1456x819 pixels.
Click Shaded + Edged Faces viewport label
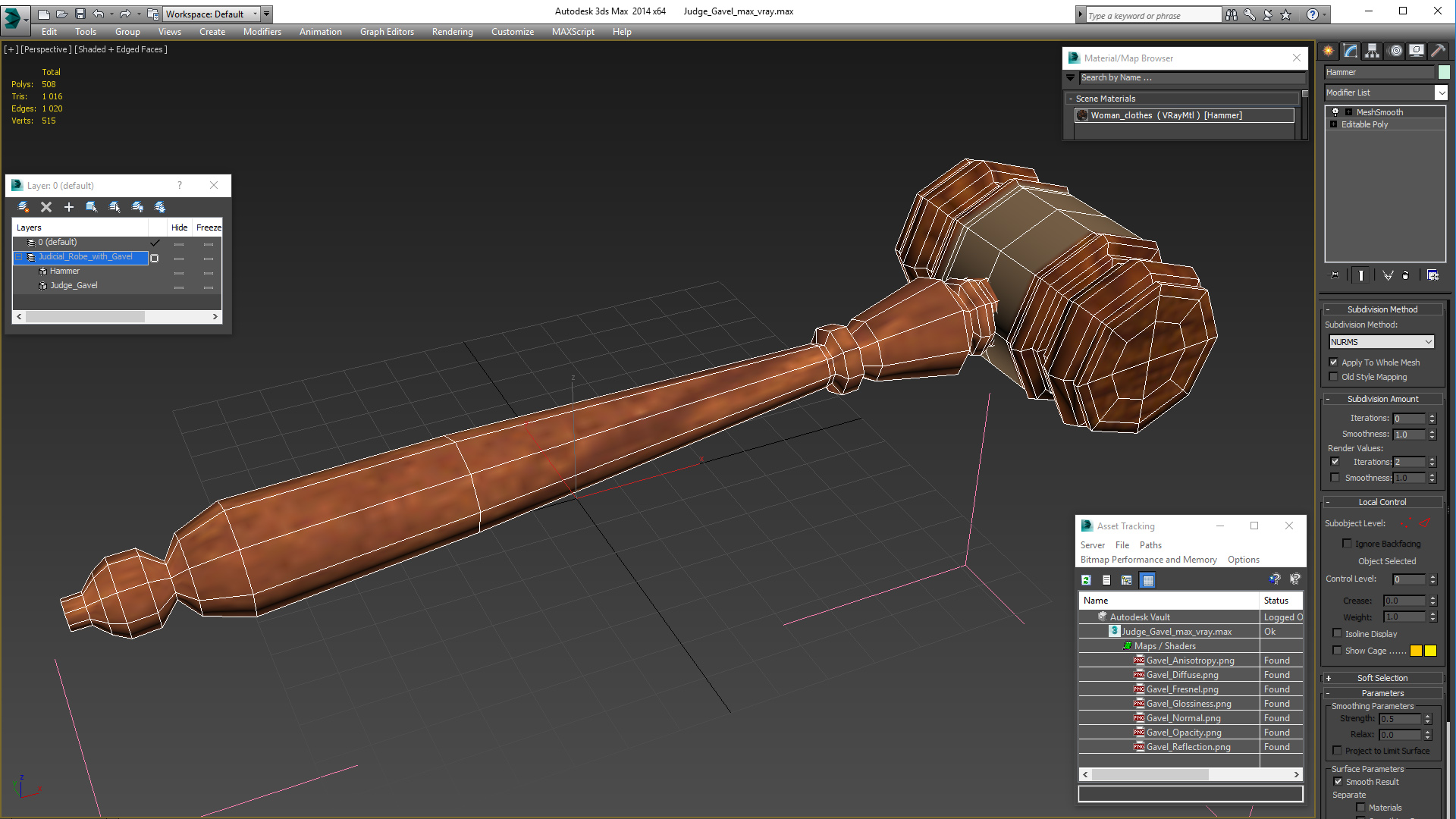(x=121, y=49)
